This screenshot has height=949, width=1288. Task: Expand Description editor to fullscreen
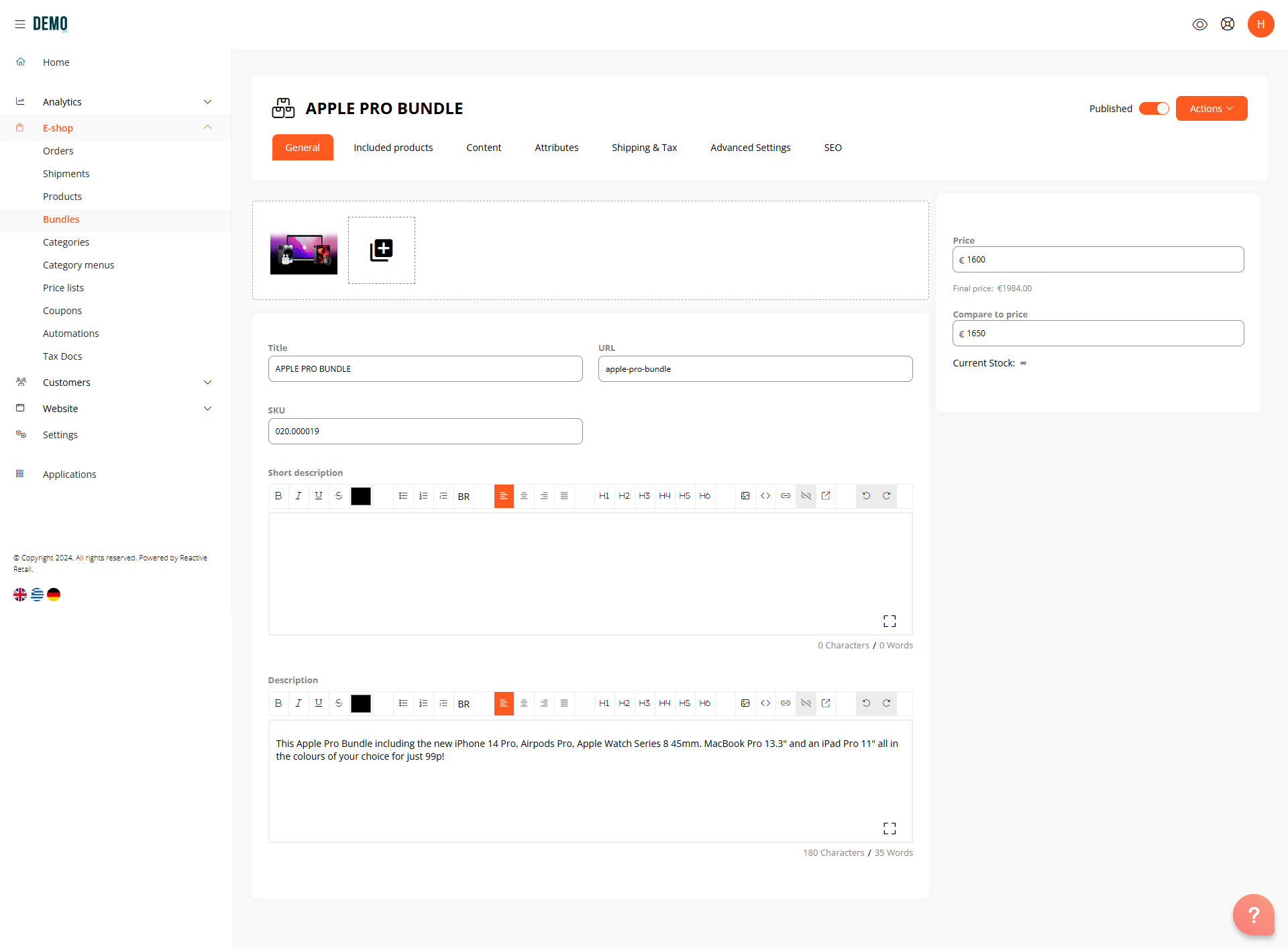[x=890, y=828]
